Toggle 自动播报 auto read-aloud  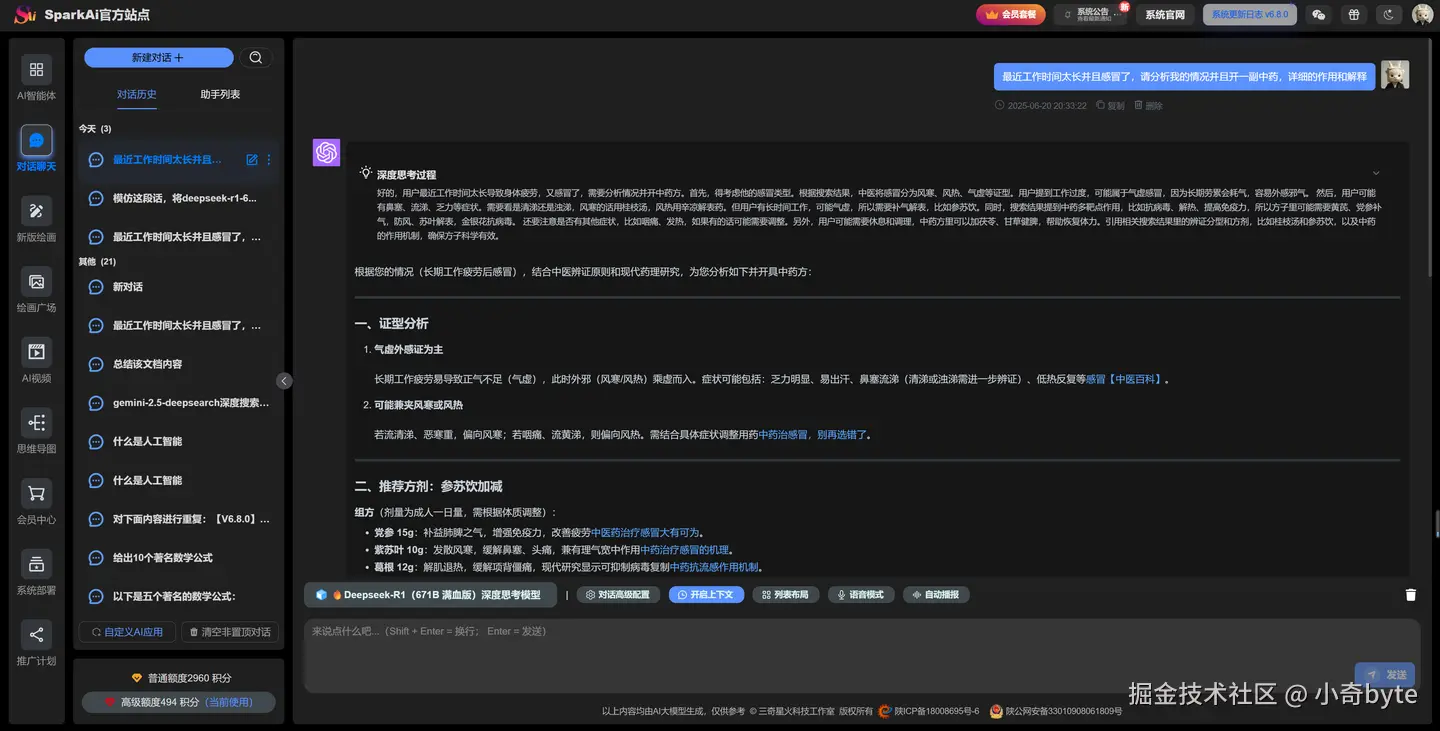(x=936, y=595)
